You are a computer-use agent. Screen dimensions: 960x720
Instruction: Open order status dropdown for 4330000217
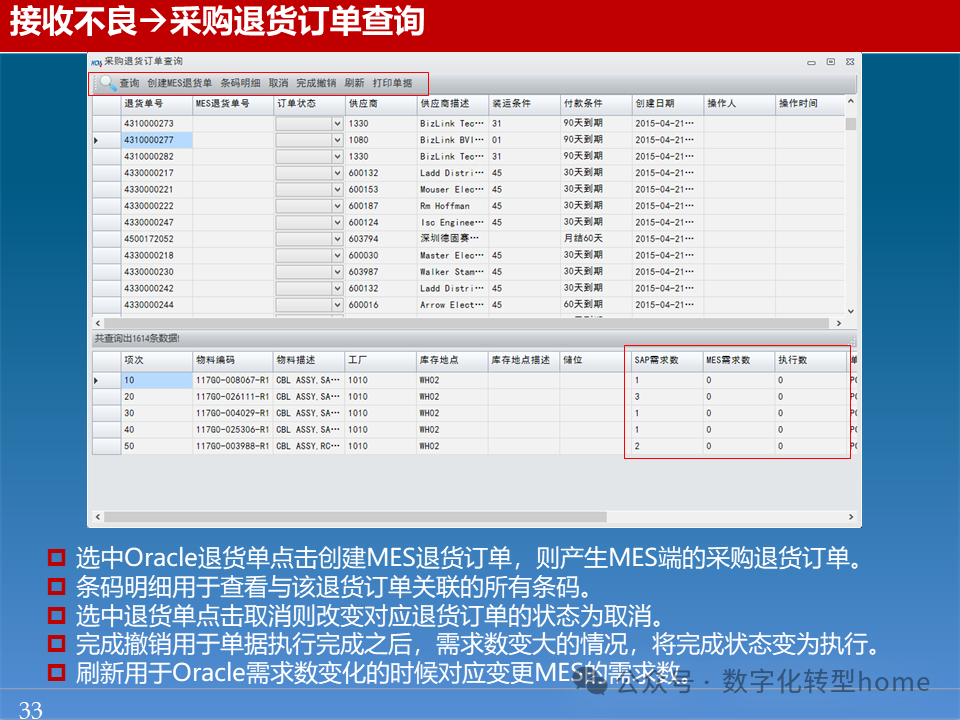[337, 173]
